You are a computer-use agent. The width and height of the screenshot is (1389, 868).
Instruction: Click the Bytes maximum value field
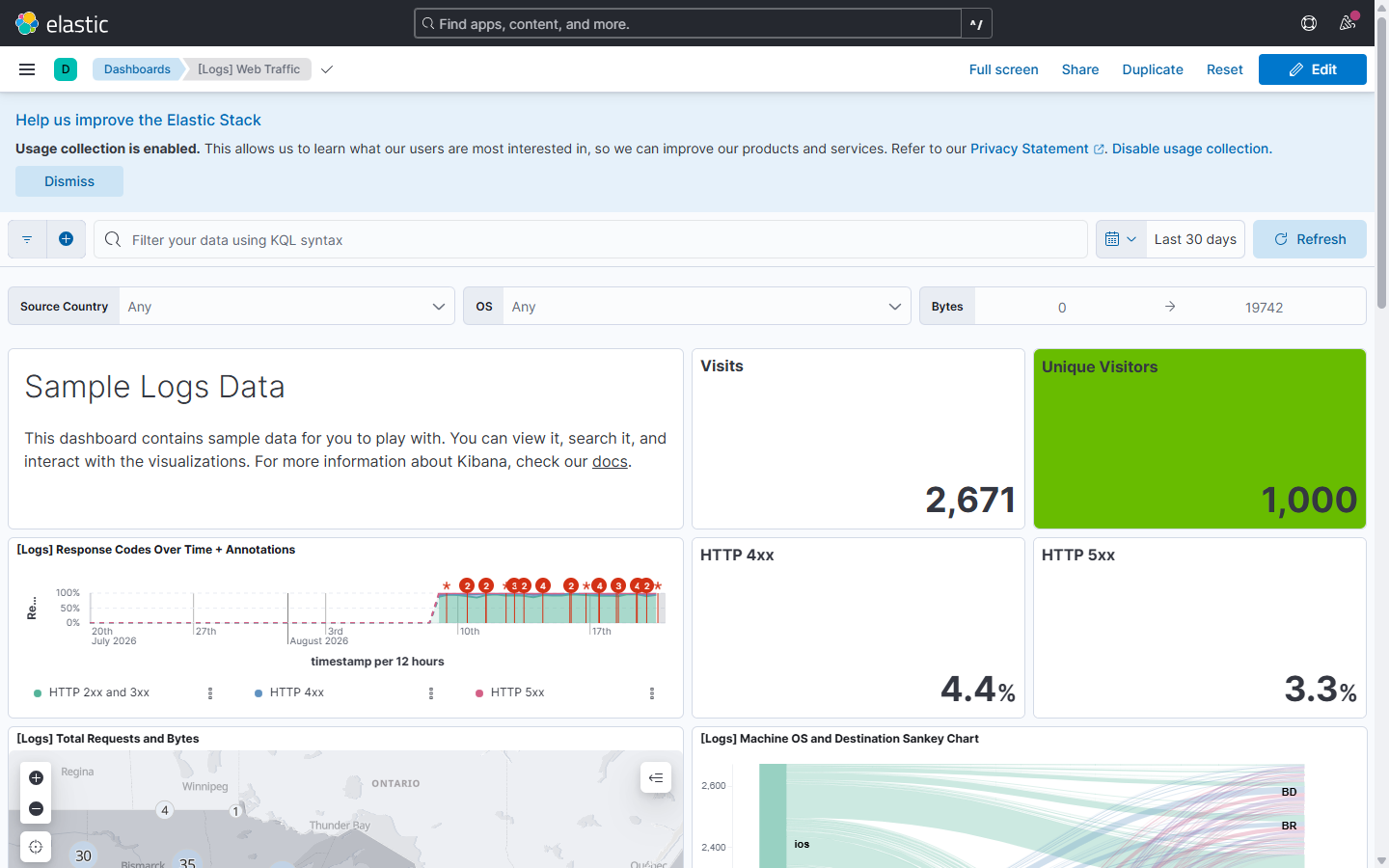tap(1264, 307)
